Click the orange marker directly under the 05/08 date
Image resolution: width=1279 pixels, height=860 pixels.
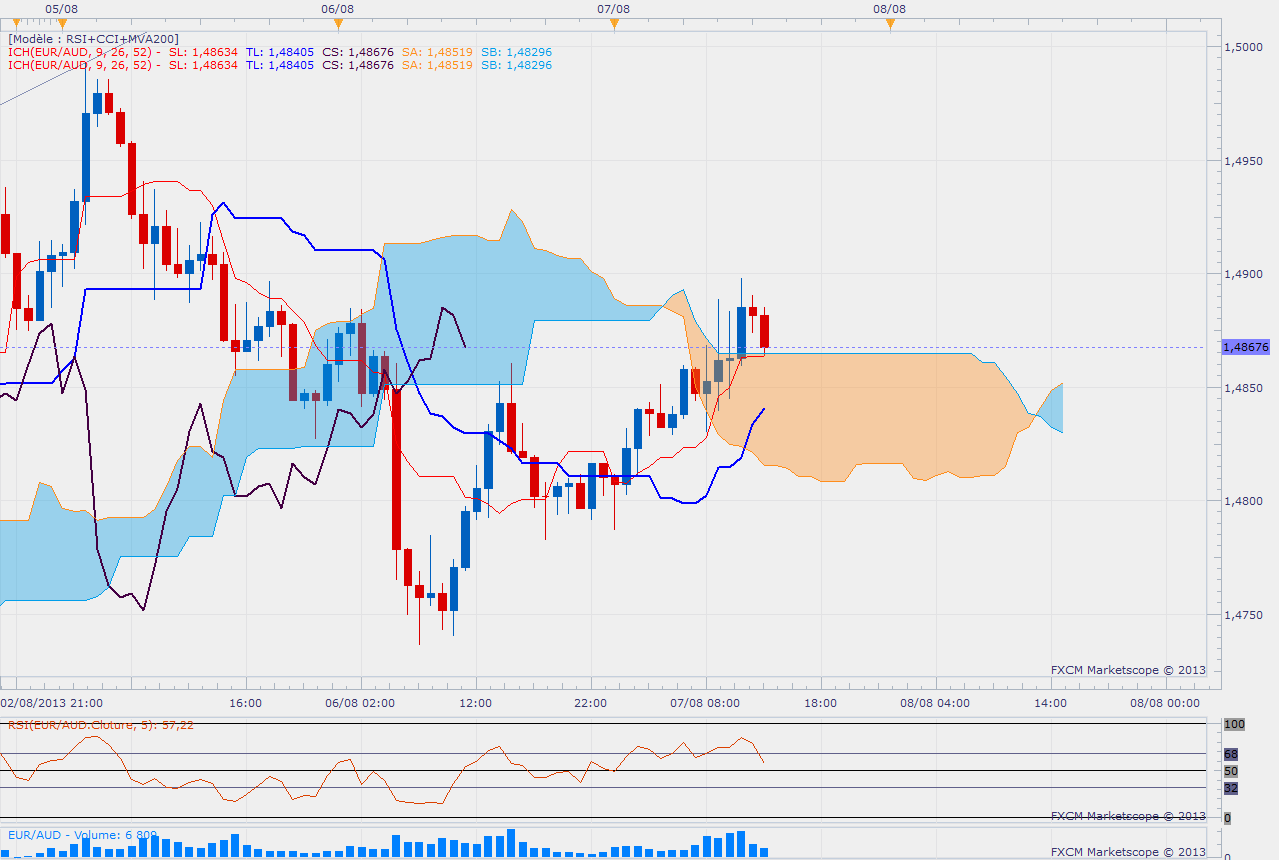click(62, 22)
